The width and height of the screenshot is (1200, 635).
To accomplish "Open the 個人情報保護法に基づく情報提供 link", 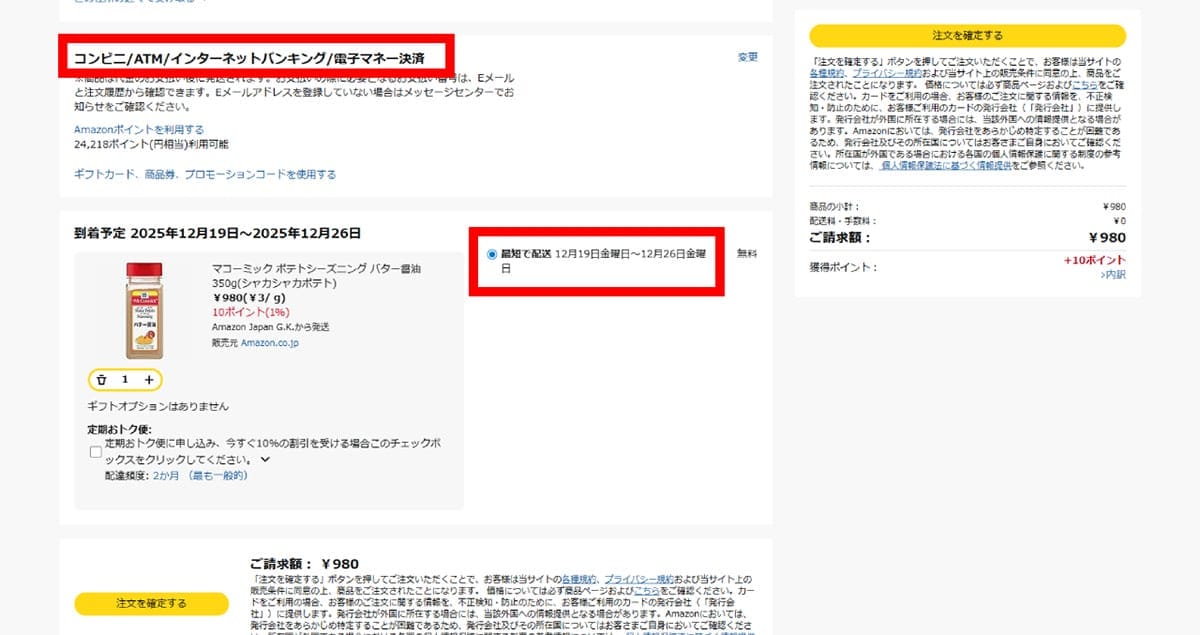I will pyautogui.click(x=947, y=166).
